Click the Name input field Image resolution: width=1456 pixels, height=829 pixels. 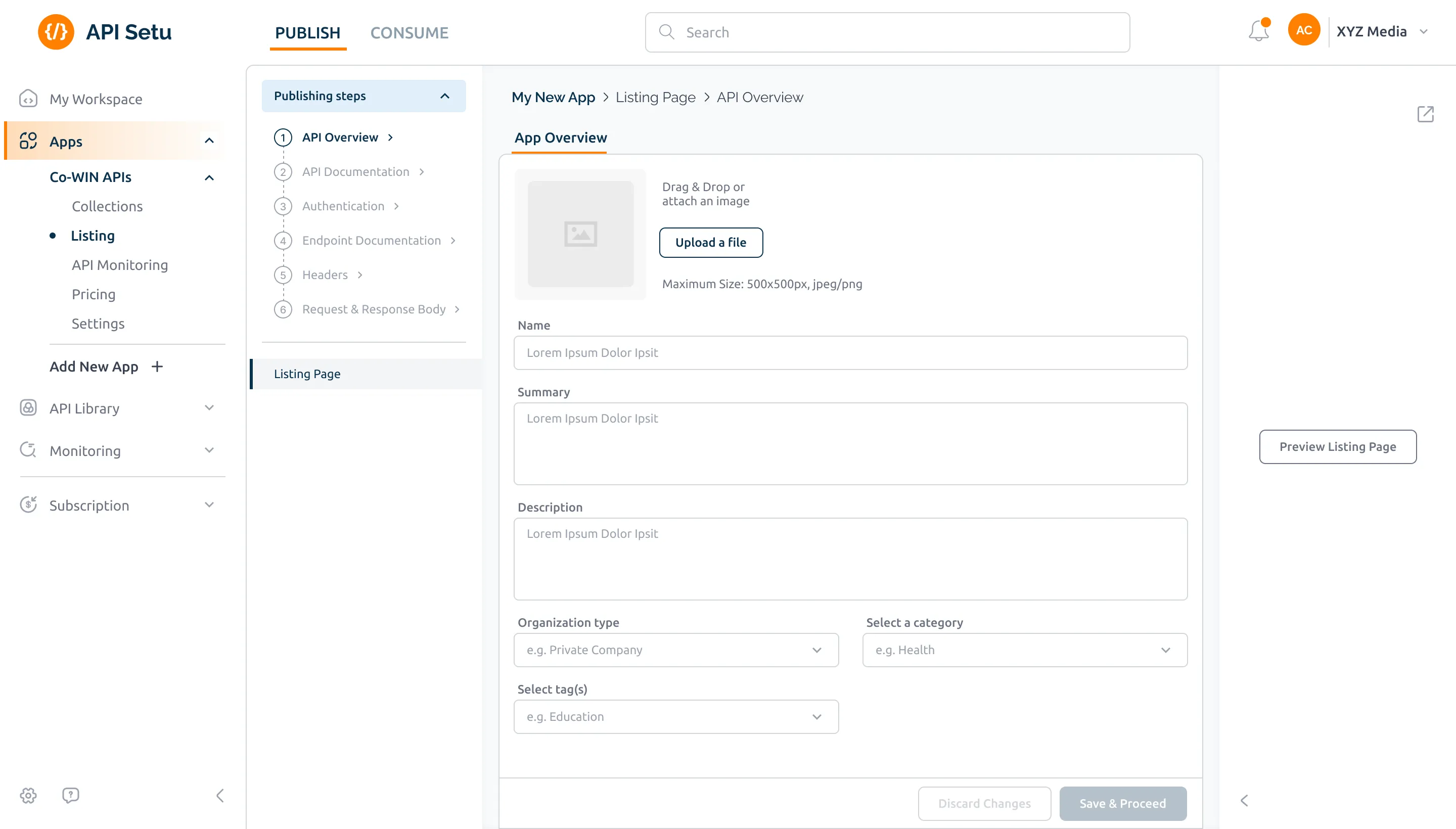[x=850, y=352]
